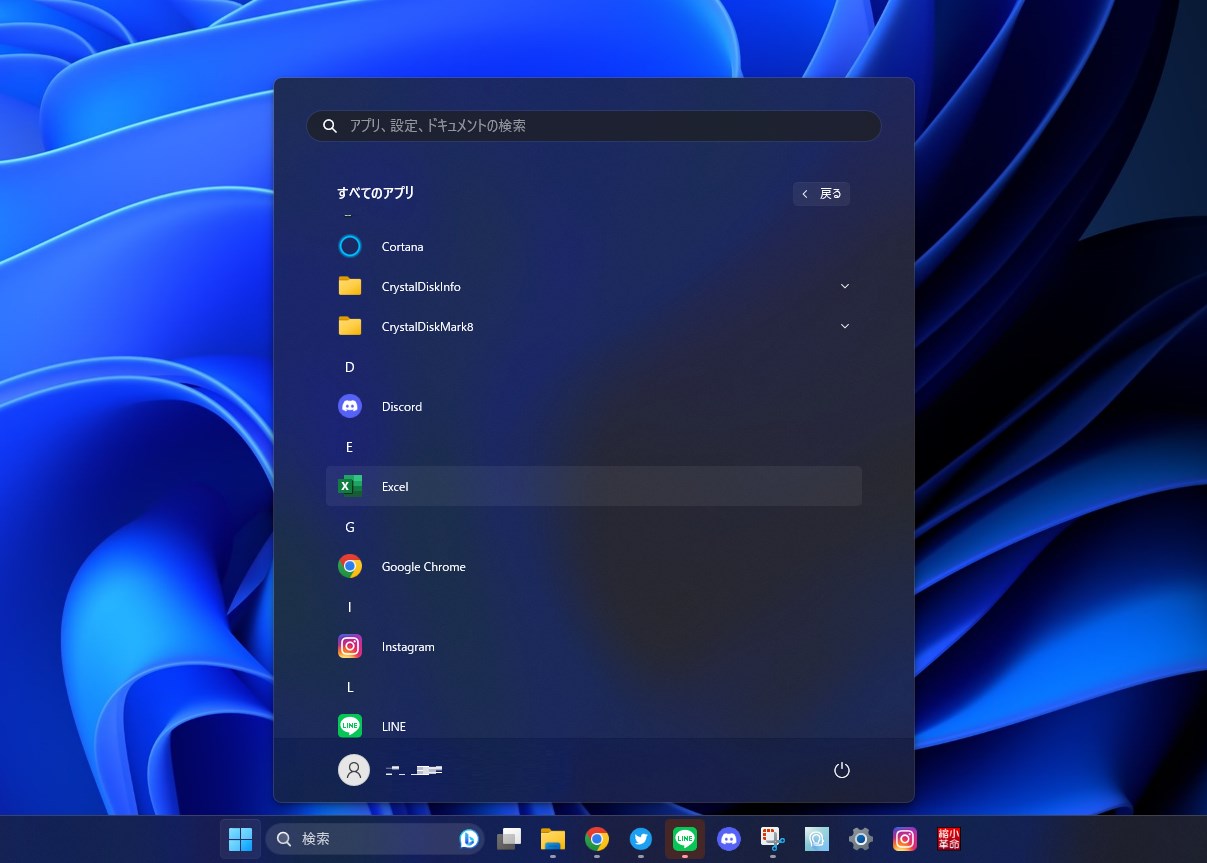Viewport: 1207px width, 863px height.
Task: Click the magnifier icon in search bar
Action: [x=330, y=126]
